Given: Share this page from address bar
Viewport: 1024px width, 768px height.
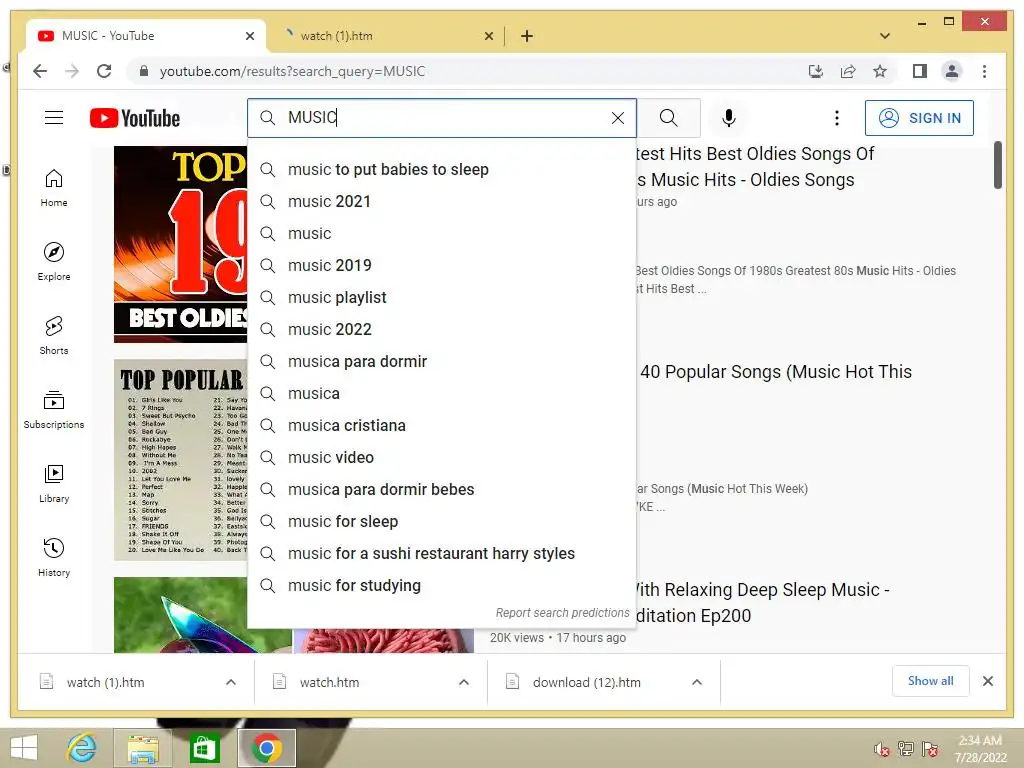Looking at the screenshot, I should point(848,71).
